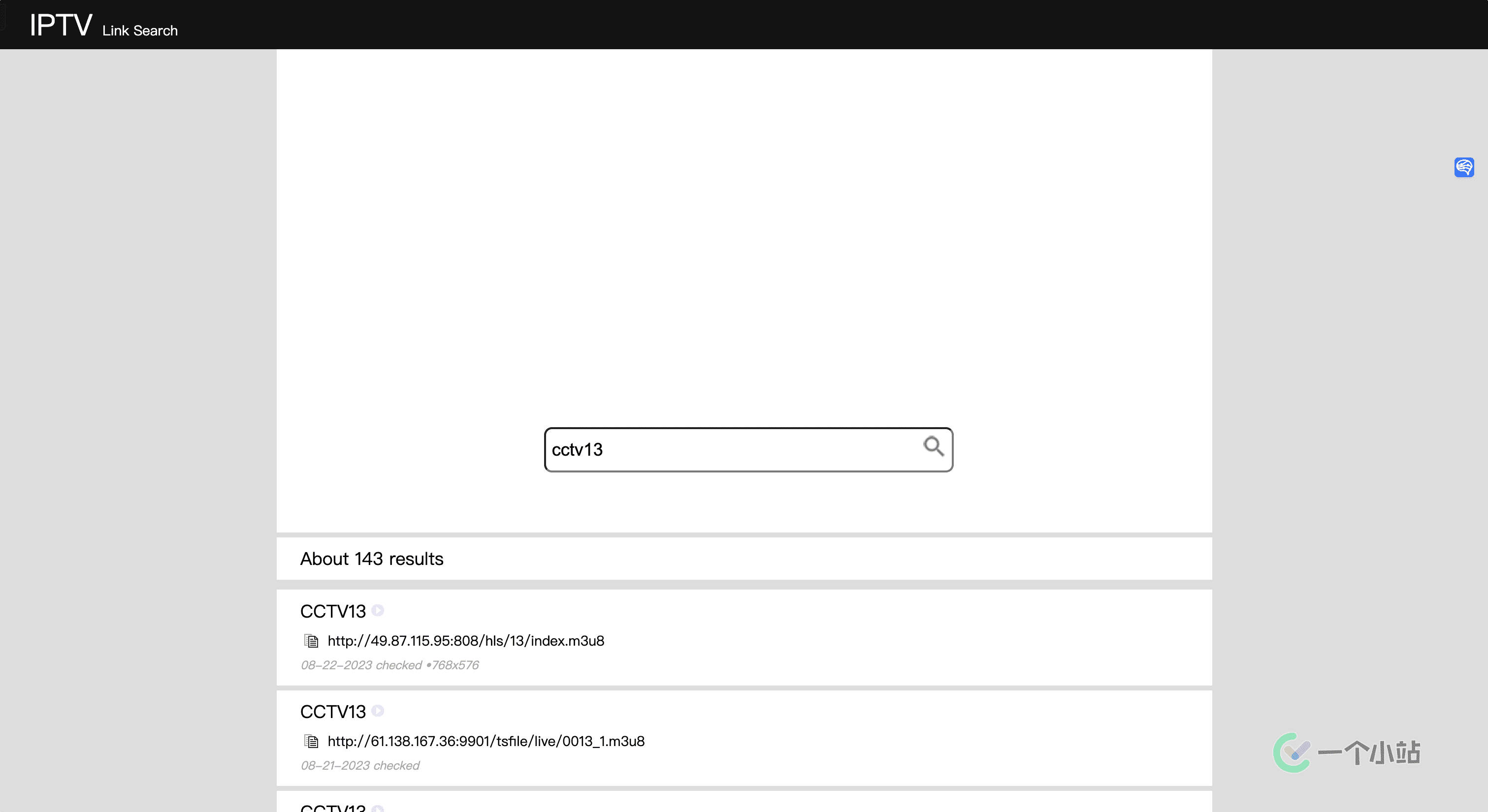This screenshot has width=1488, height=812.
Task: Open the blue brain assistant icon
Action: point(1464,167)
